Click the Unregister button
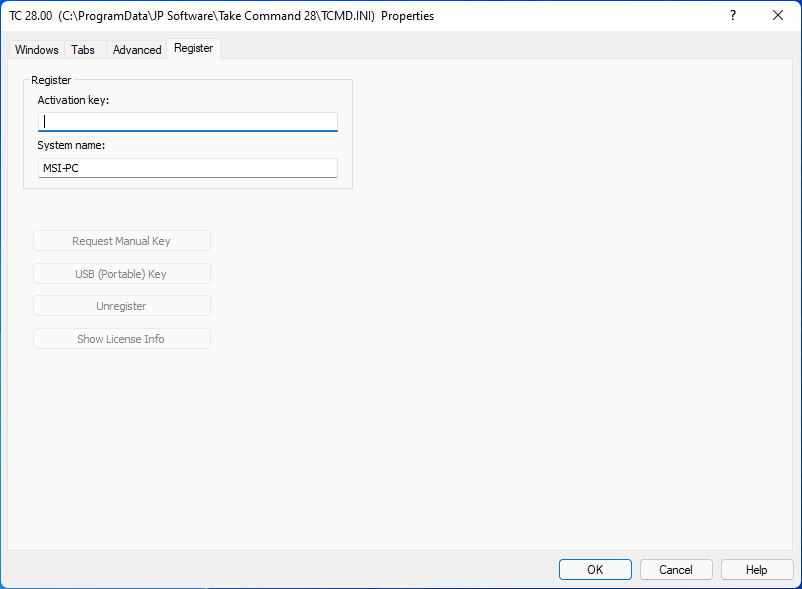 pyautogui.click(x=122, y=306)
